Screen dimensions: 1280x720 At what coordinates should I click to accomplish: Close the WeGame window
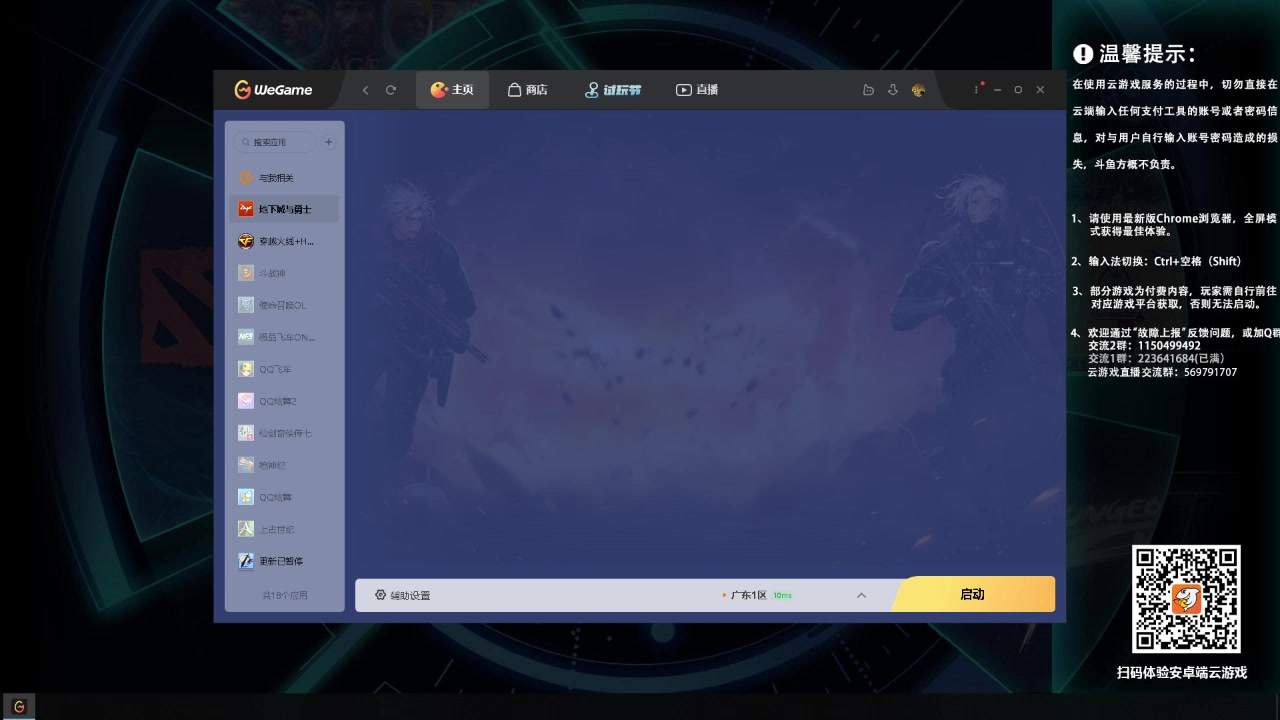1040,90
